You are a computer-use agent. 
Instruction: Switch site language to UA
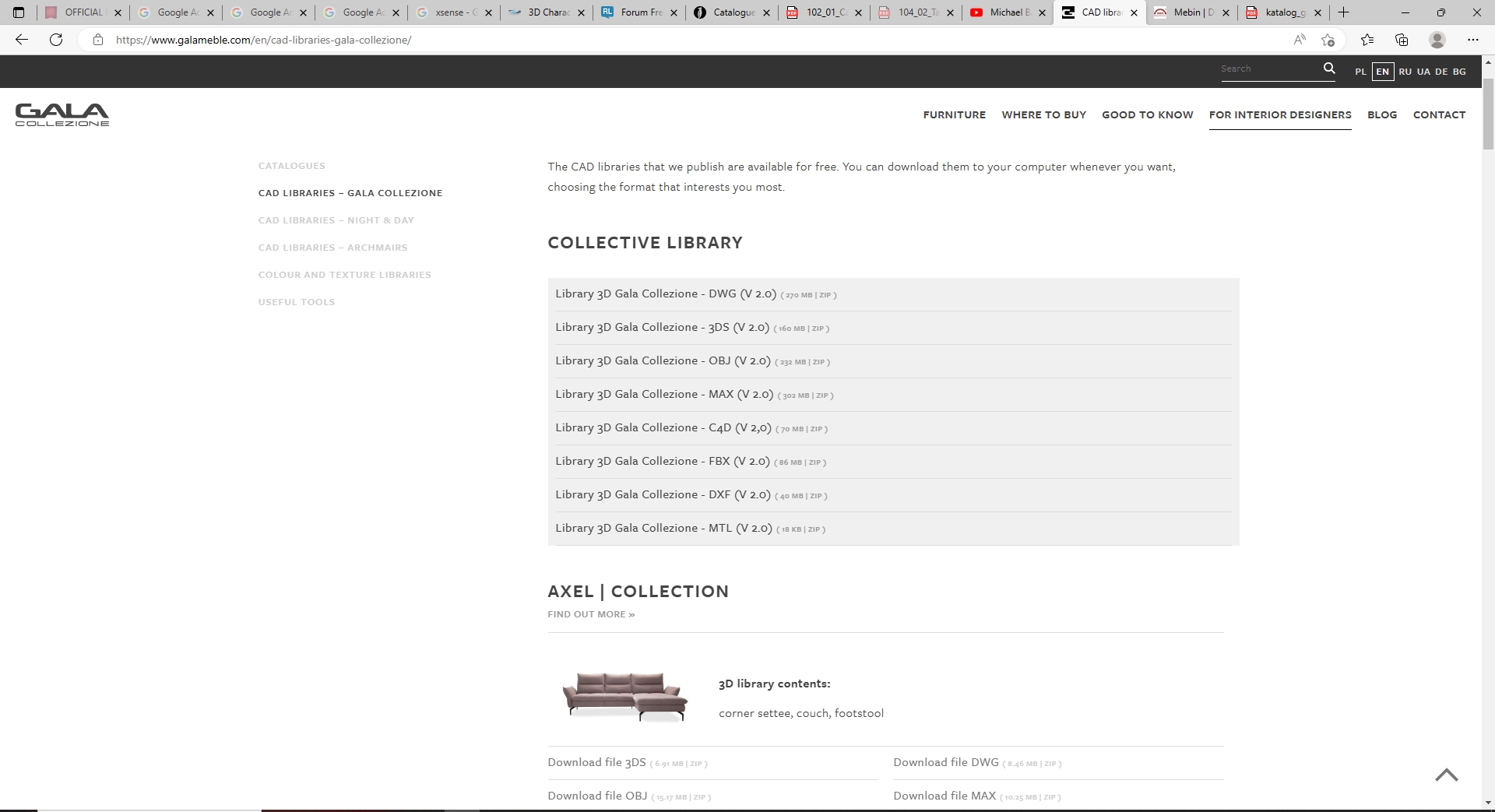(x=1423, y=72)
